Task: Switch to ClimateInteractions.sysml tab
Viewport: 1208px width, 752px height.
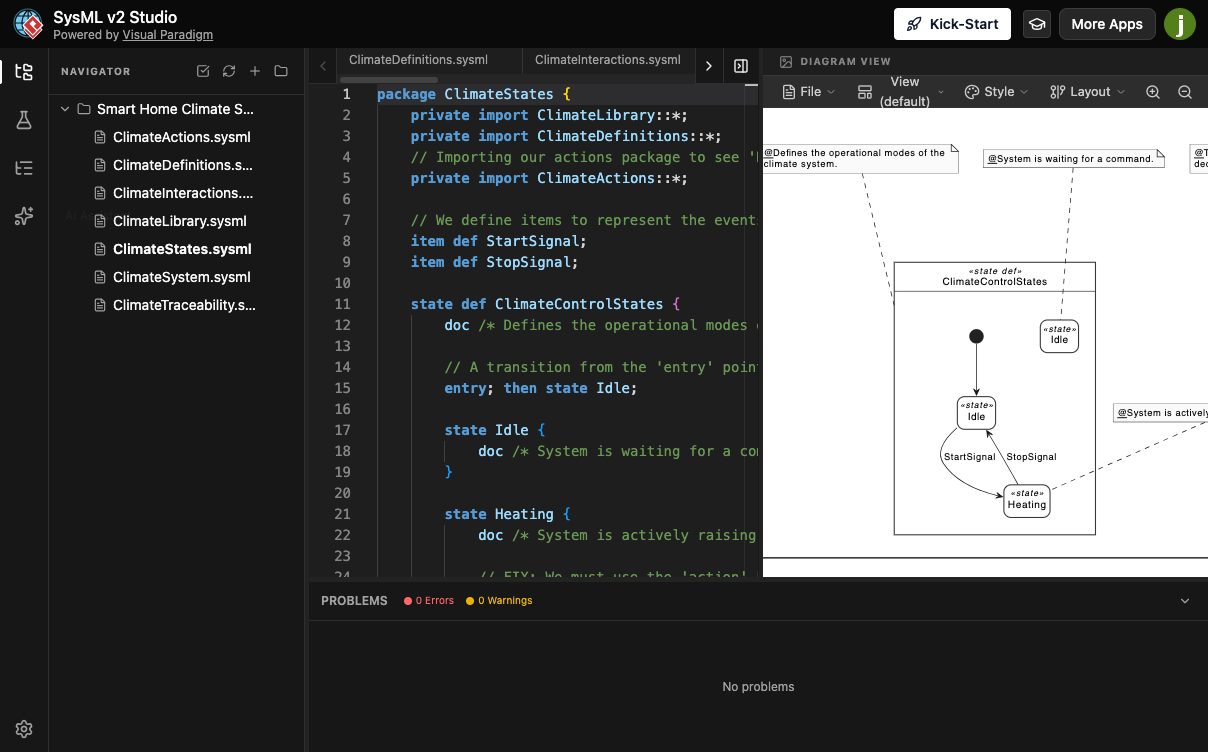Action: pos(608,60)
